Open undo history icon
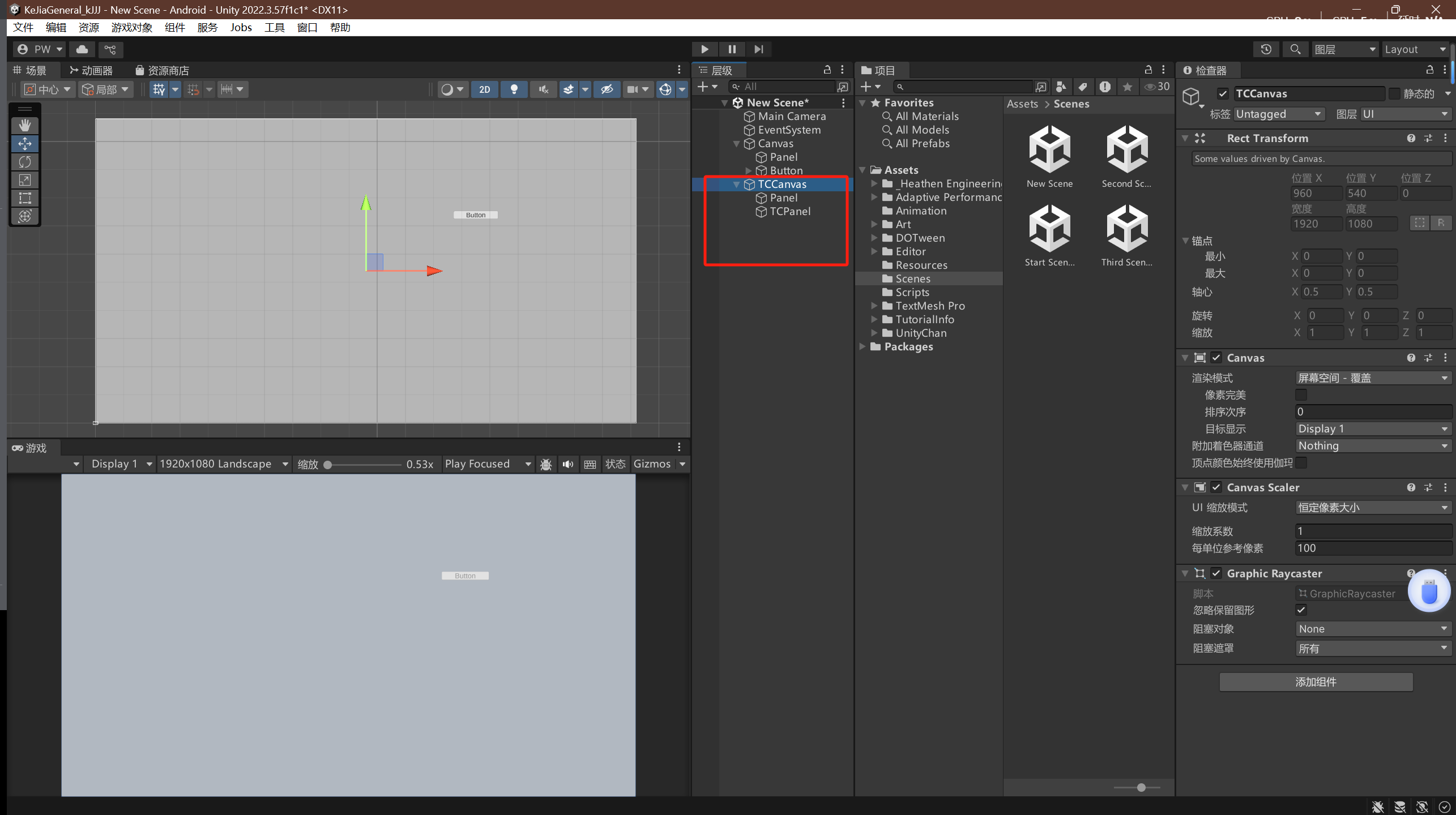 click(x=1266, y=49)
